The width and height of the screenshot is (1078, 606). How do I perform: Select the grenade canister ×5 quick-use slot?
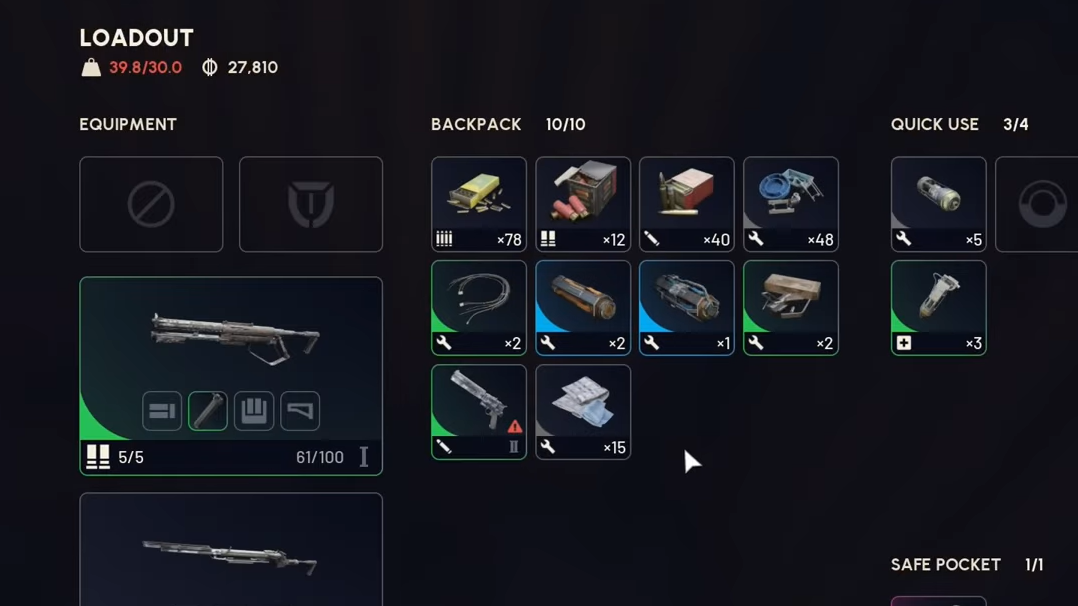(x=938, y=204)
